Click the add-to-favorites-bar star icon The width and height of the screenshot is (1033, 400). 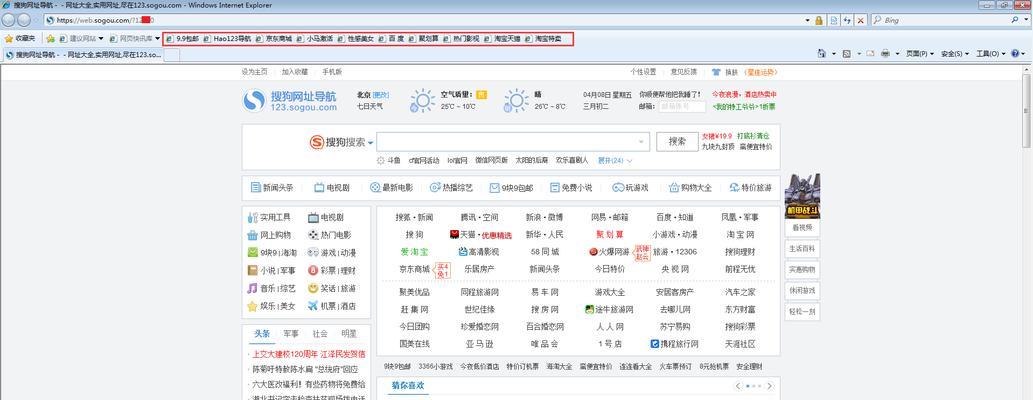click(50, 39)
